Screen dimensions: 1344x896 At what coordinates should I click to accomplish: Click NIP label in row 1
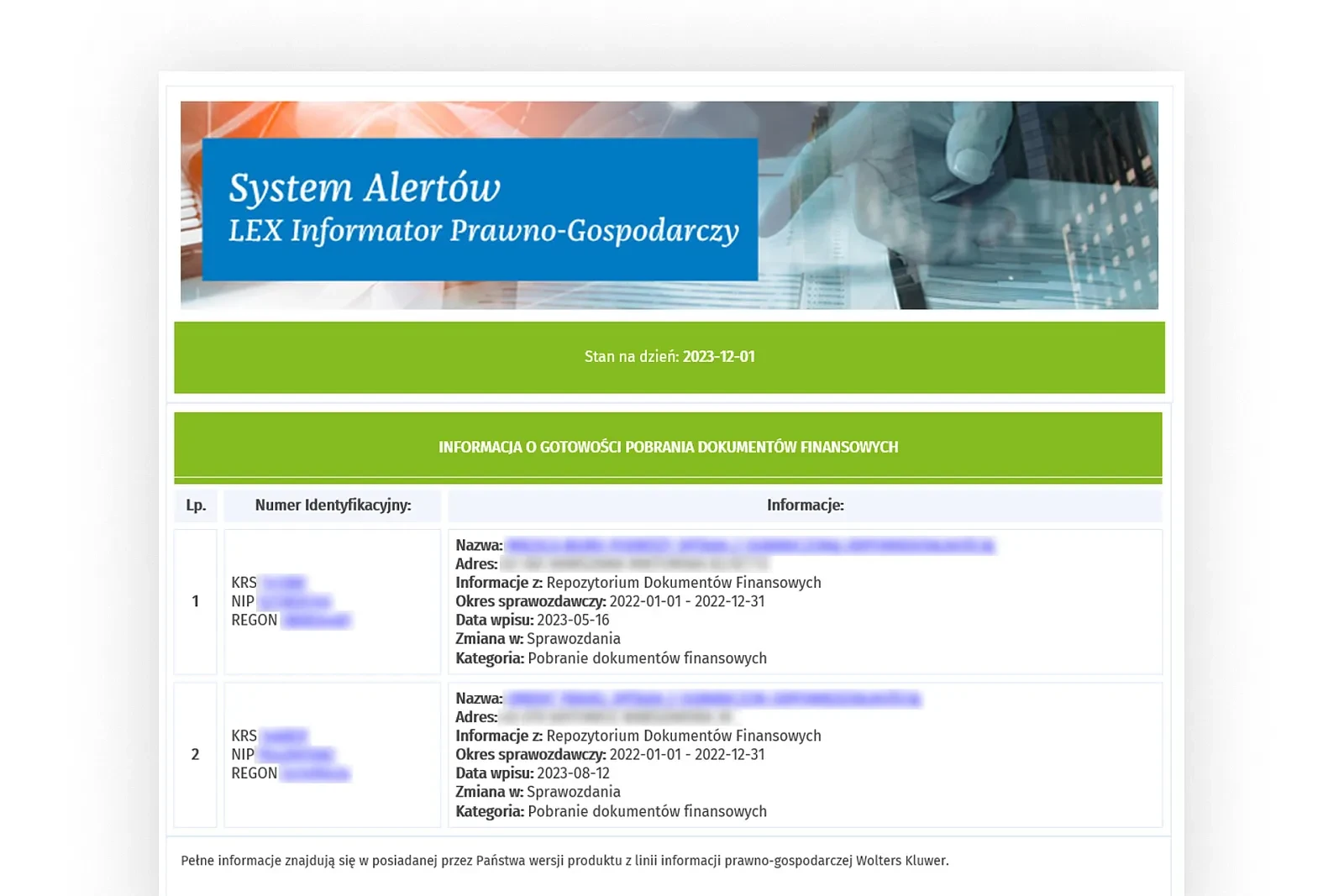(x=243, y=601)
